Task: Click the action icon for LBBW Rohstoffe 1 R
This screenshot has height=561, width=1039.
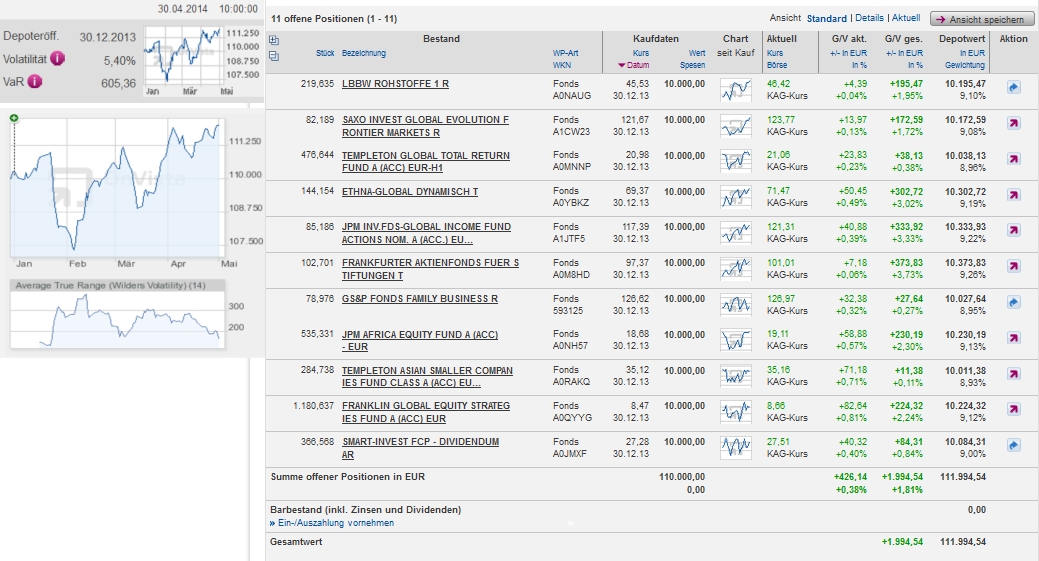Action: (x=1013, y=88)
